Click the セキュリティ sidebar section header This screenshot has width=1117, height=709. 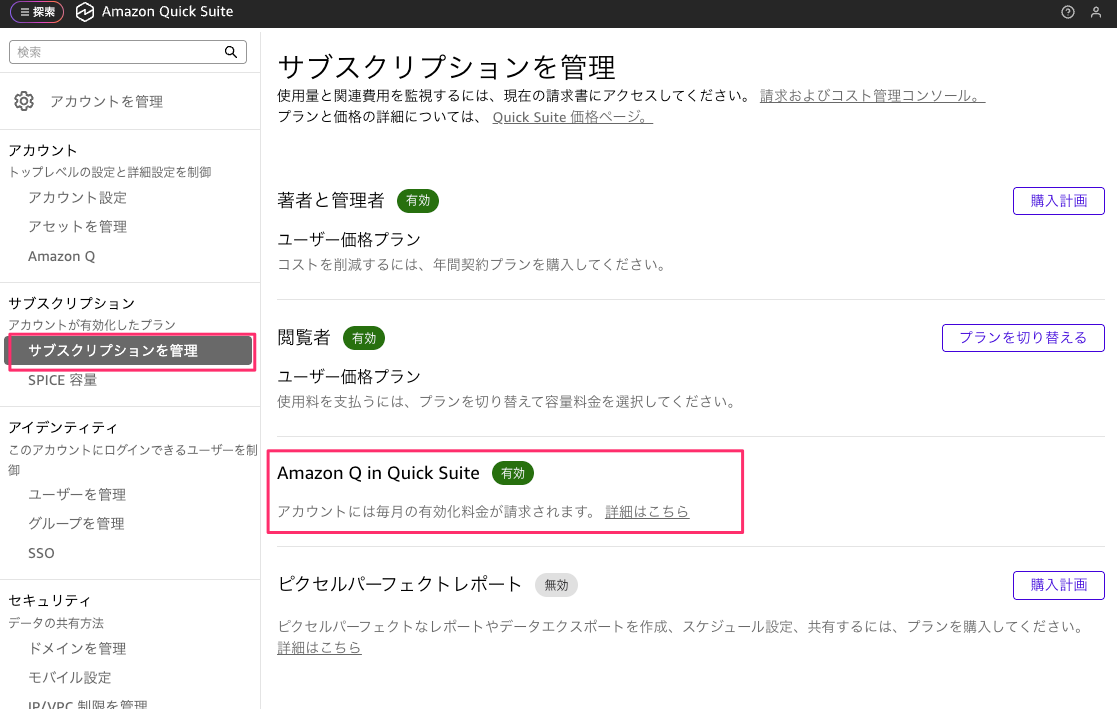pos(50,601)
